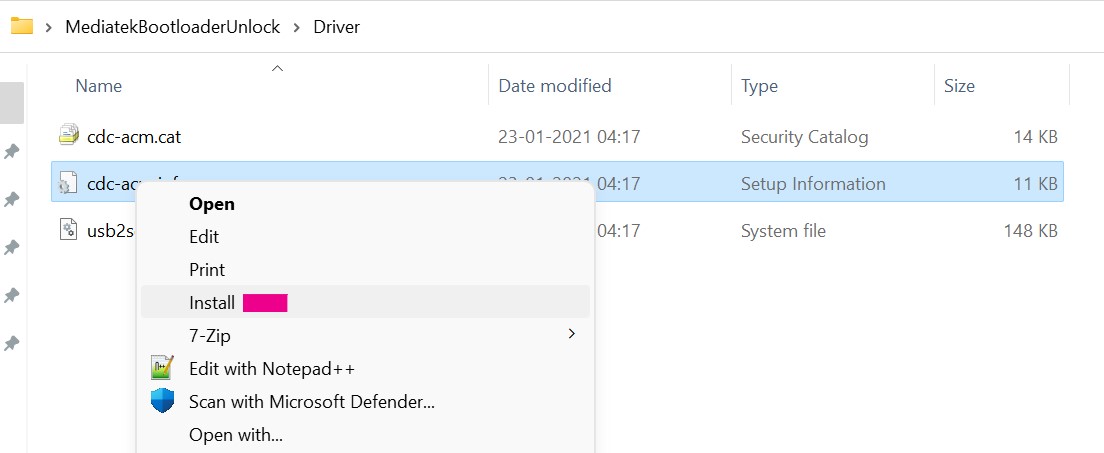1104x453 pixels.
Task: Toggle the sort arrow above the Name column
Action: (x=278, y=68)
